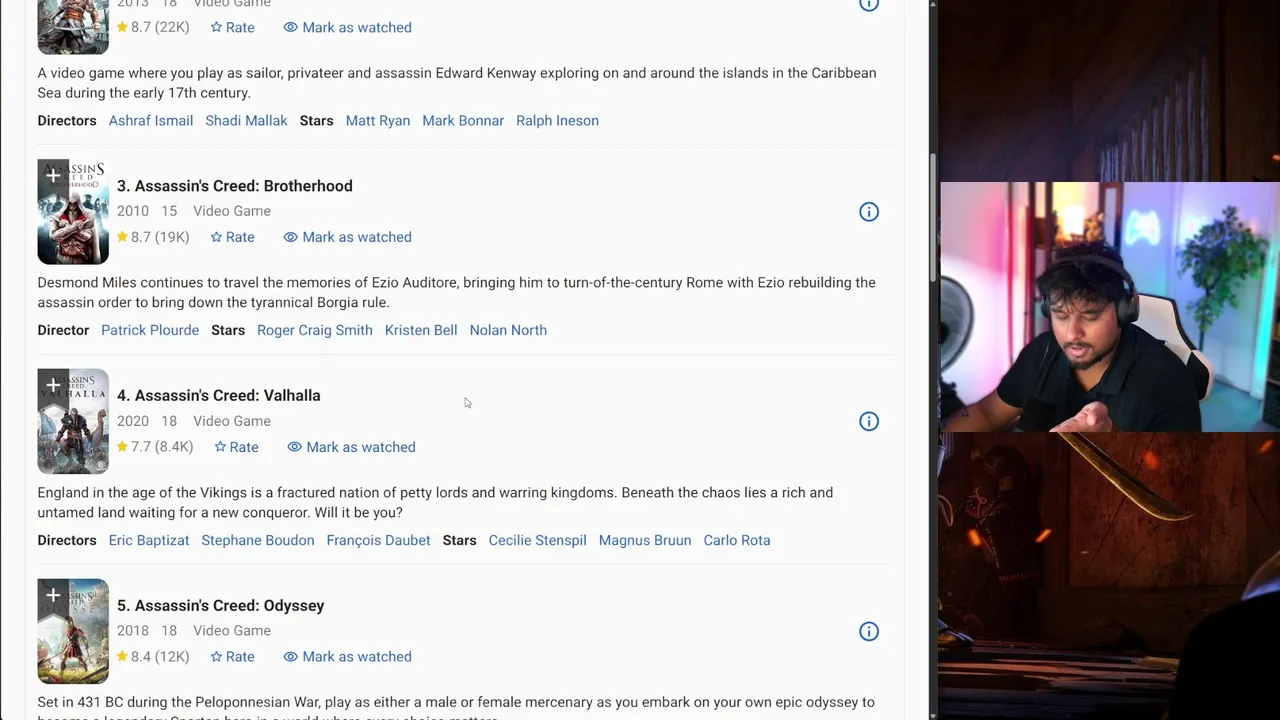
Task: Add Valhalla to watchlist via plus icon
Action: tap(53, 386)
